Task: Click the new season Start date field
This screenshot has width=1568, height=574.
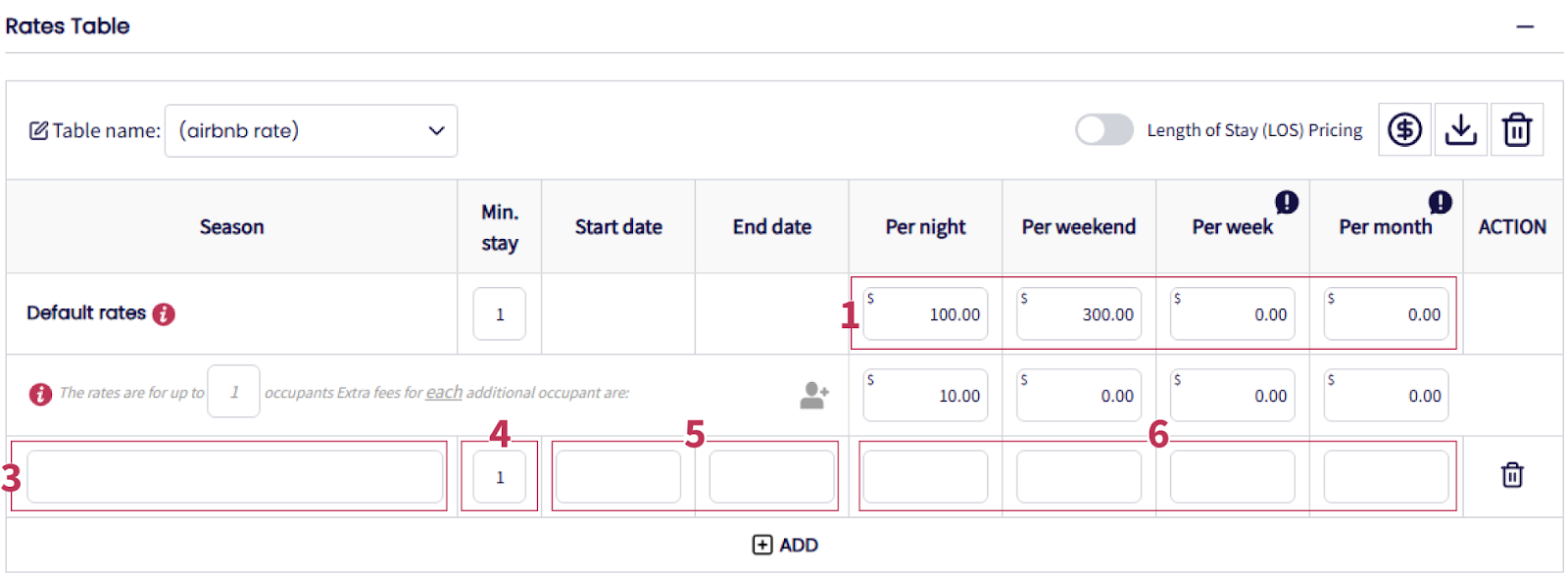Action: tap(617, 477)
